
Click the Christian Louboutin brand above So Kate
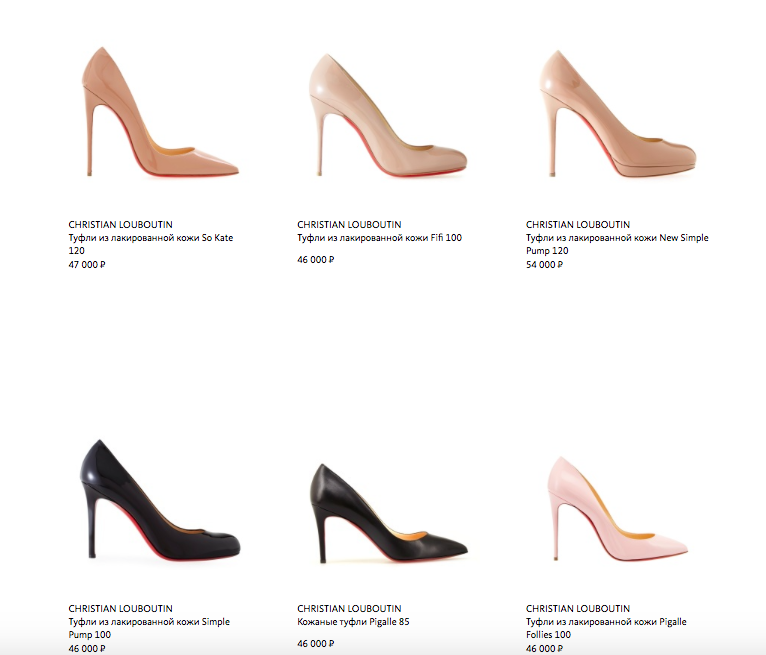[x=120, y=225]
